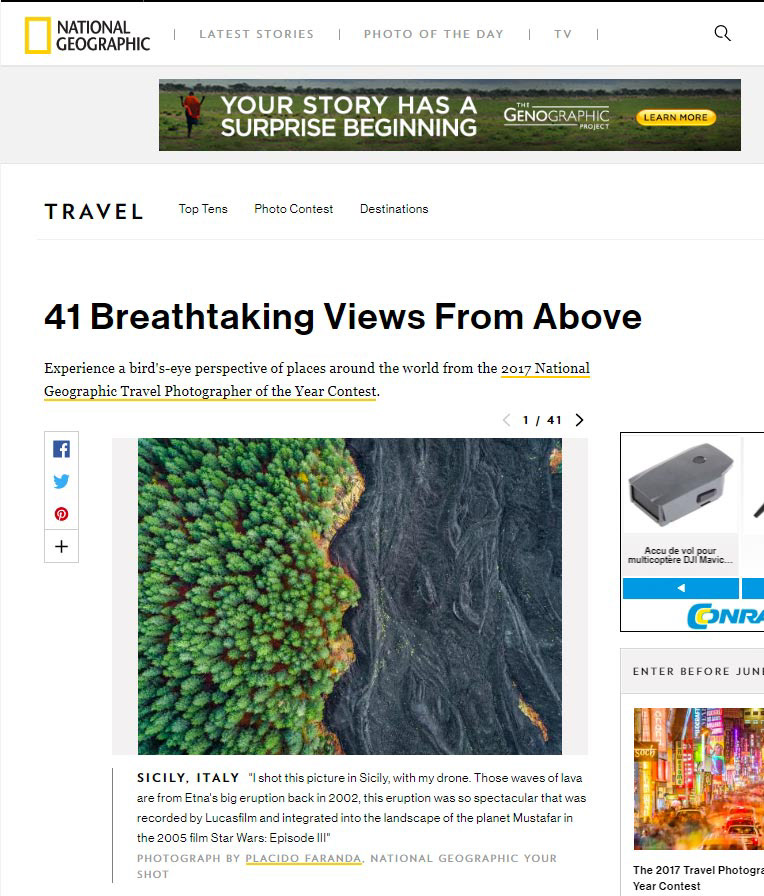The height and width of the screenshot is (896, 764).
Task: Open the TV menu item
Action: click(x=563, y=34)
